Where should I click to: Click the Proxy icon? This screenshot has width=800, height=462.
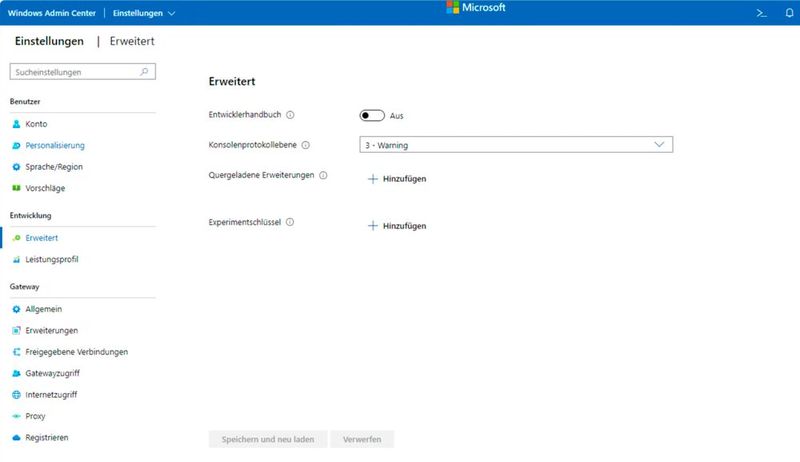point(16,416)
